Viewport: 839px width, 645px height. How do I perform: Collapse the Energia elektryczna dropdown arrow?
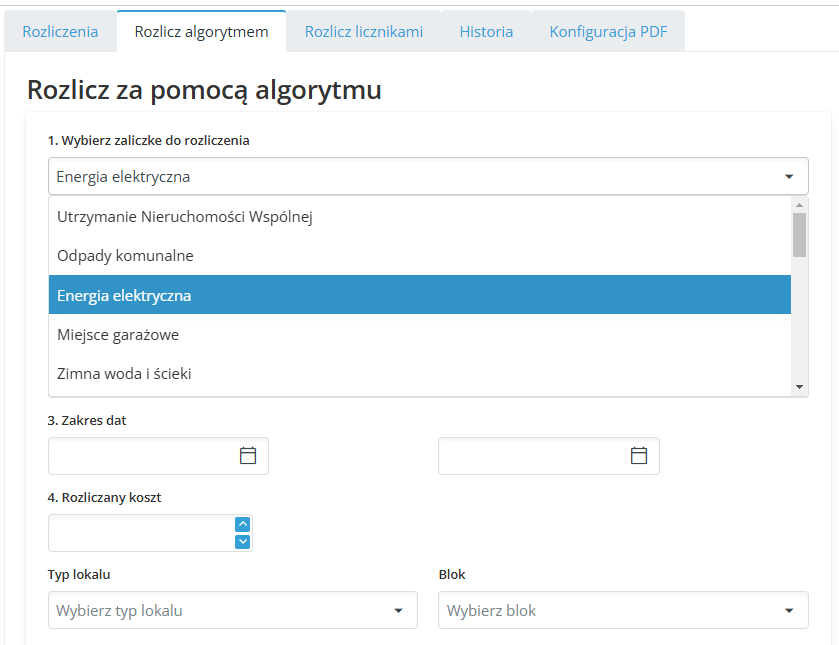(x=789, y=177)
